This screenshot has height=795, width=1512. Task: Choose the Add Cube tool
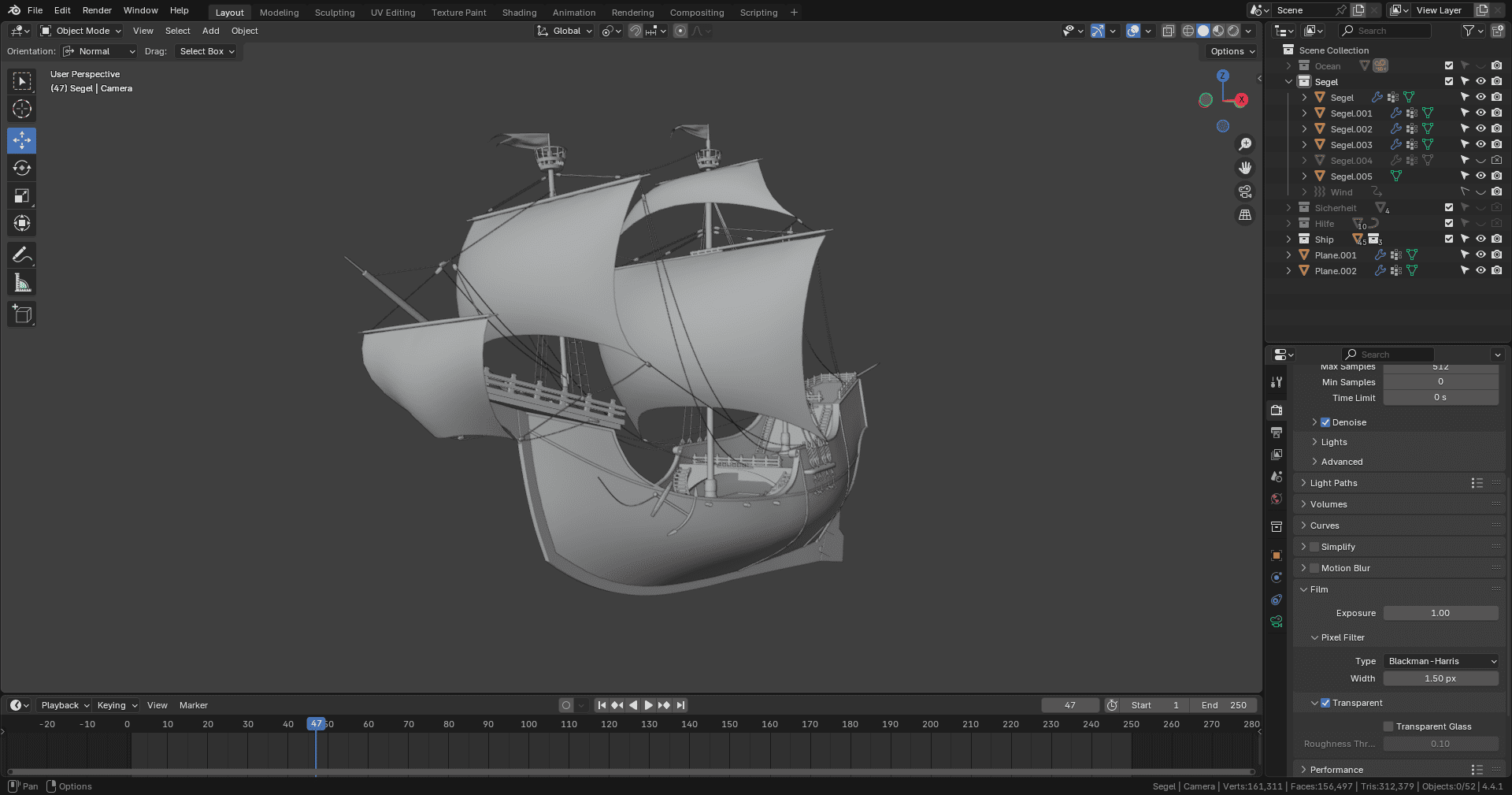(x=22, y=314)
